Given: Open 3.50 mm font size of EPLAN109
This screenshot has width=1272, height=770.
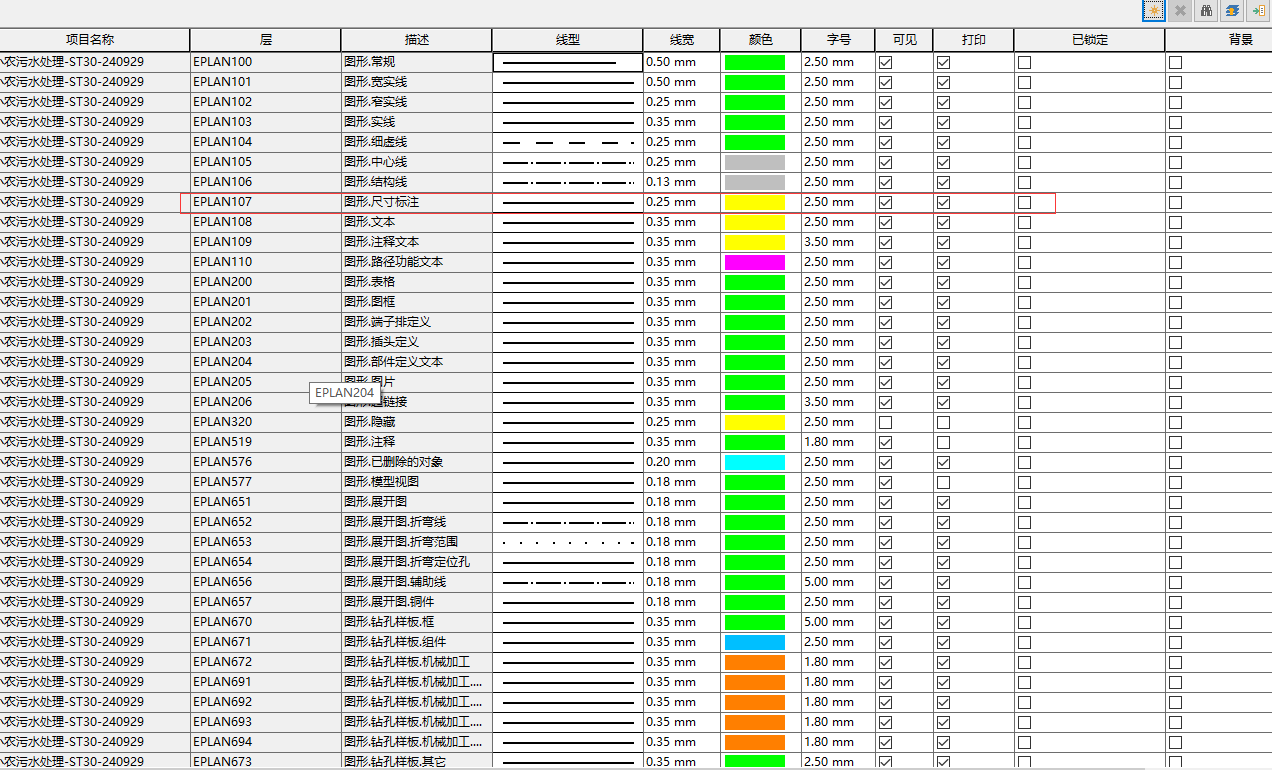Looking at the screenshot, I should click(x=838, y=242).
